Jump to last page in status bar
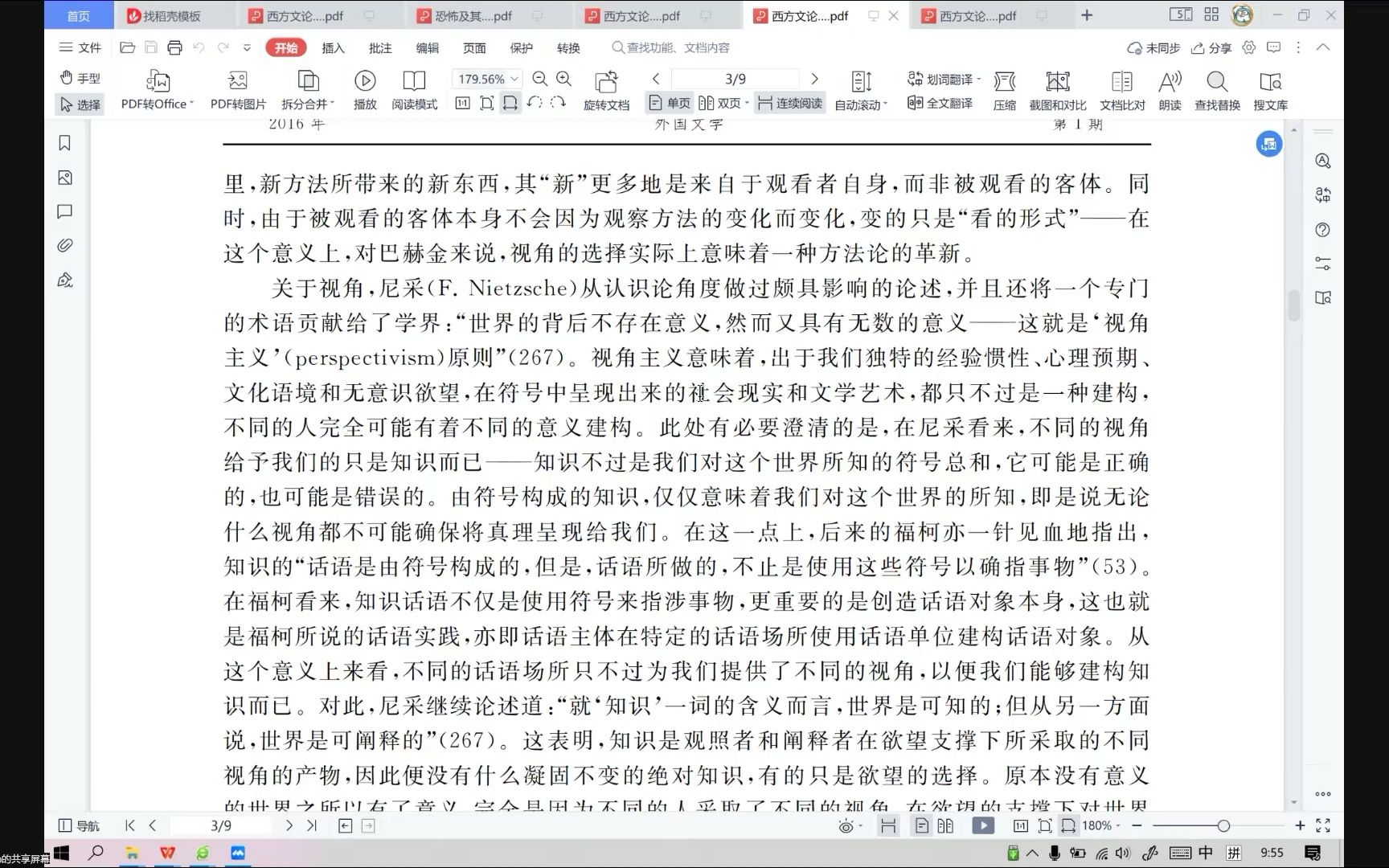 (312, 825)
